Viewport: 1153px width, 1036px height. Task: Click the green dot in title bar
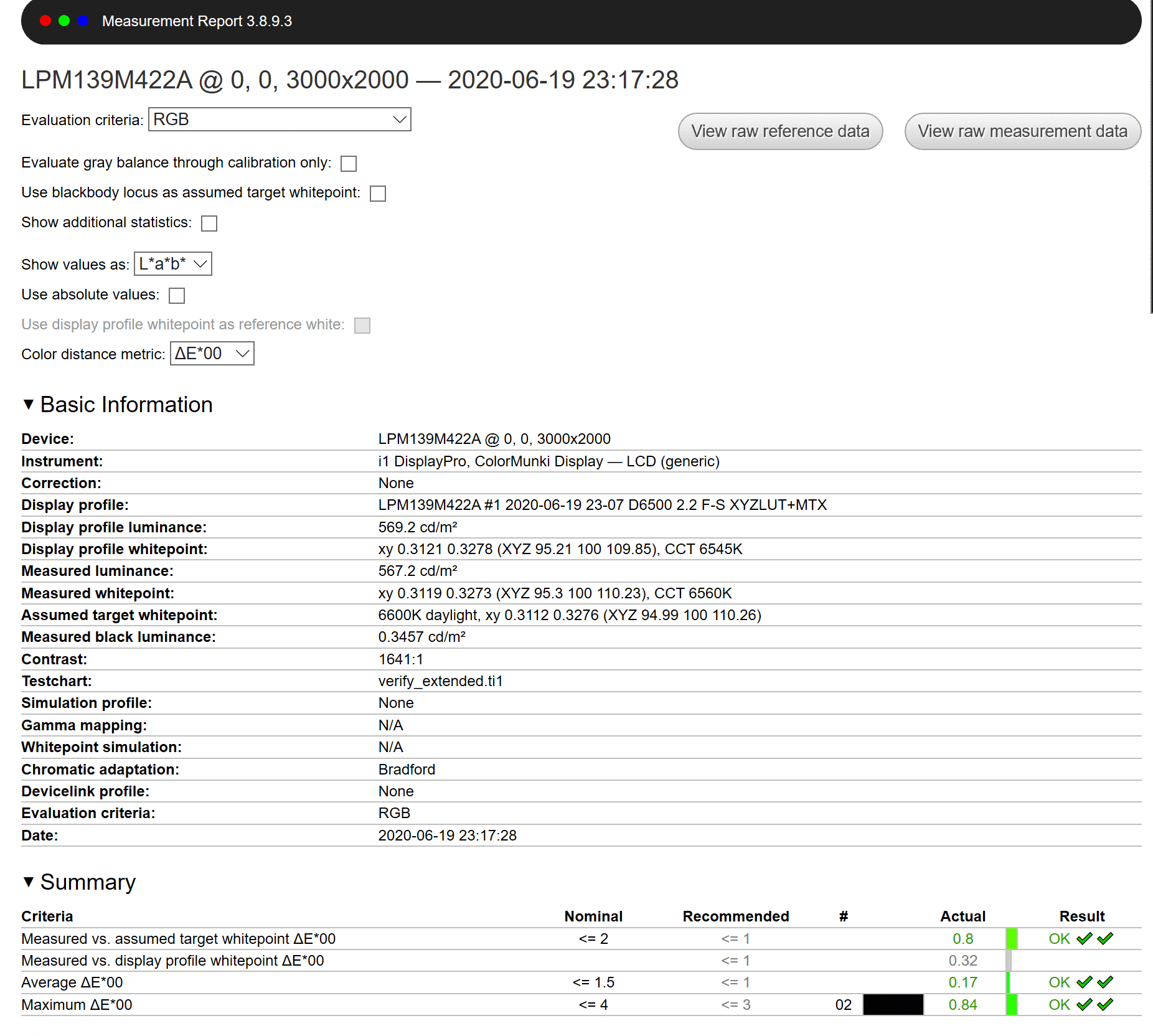pos(64,21)
